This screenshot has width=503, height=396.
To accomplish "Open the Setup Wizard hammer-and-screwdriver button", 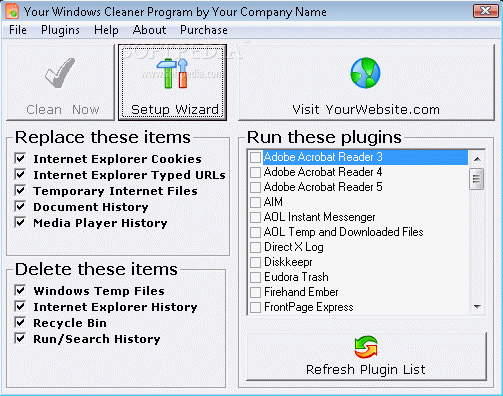I will (x=172, y=83).
